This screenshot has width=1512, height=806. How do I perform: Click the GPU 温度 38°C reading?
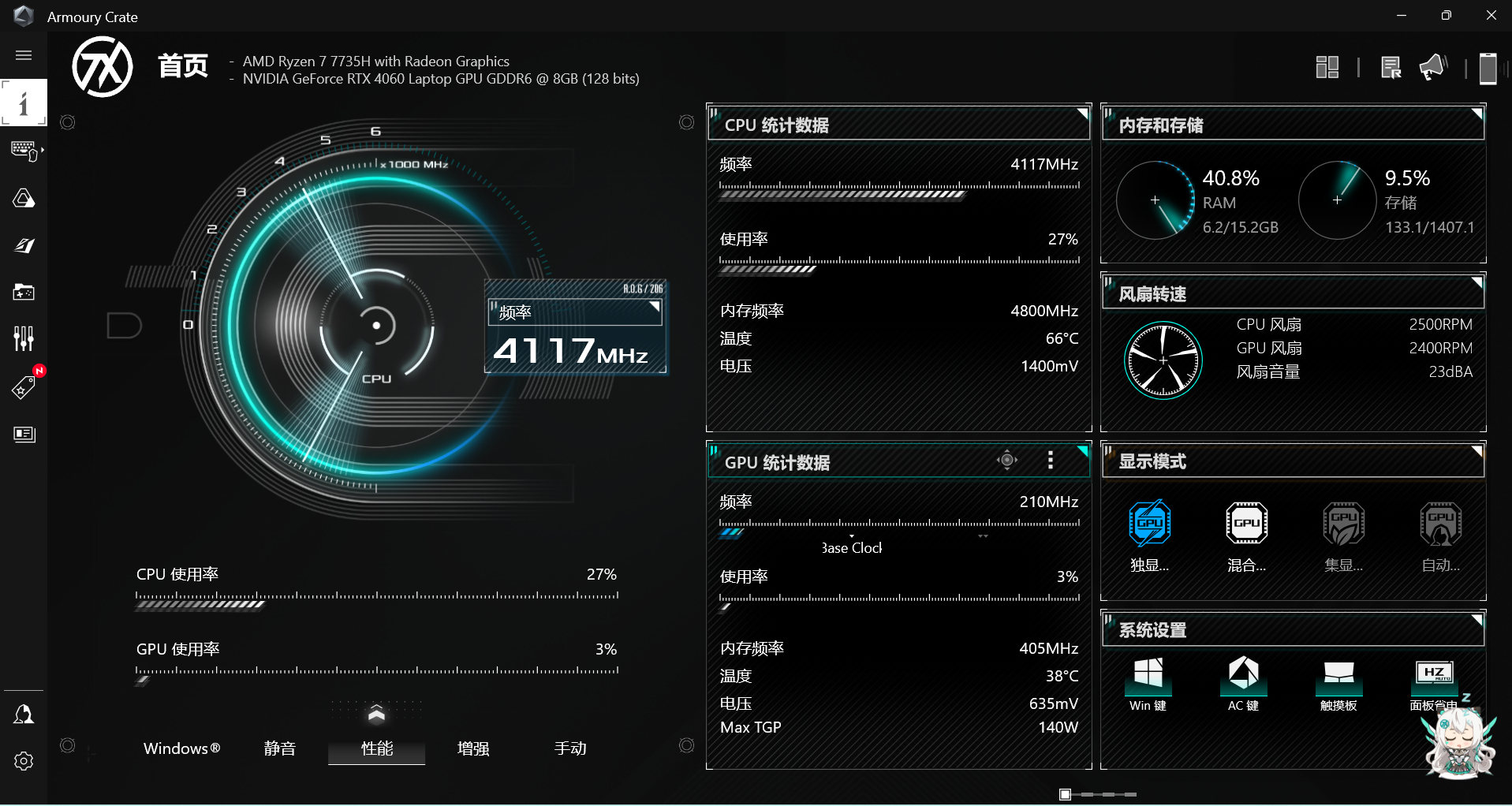[x=1062, y=676]
